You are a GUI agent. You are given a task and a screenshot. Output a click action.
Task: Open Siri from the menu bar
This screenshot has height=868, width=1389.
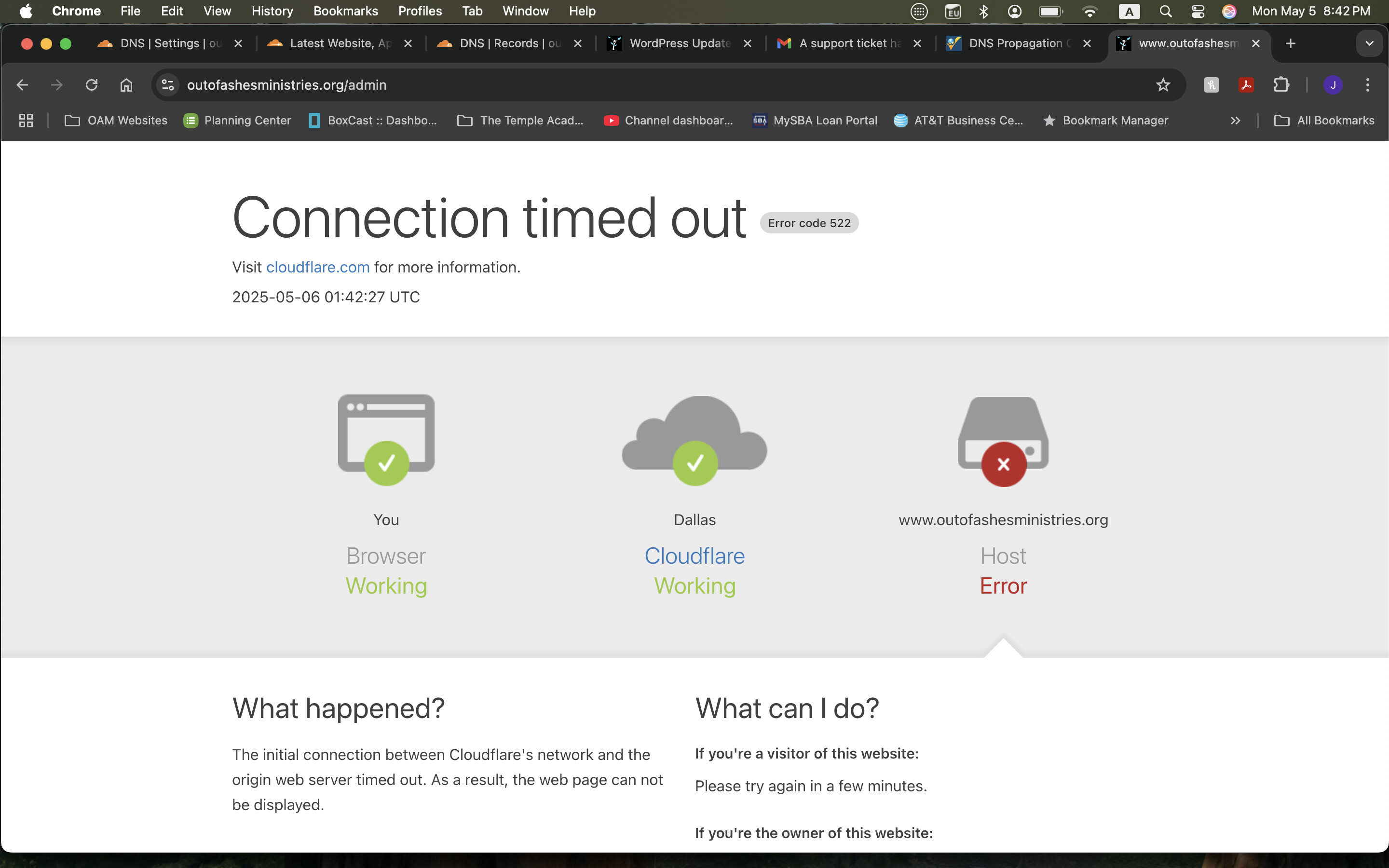coord(1229,12)
